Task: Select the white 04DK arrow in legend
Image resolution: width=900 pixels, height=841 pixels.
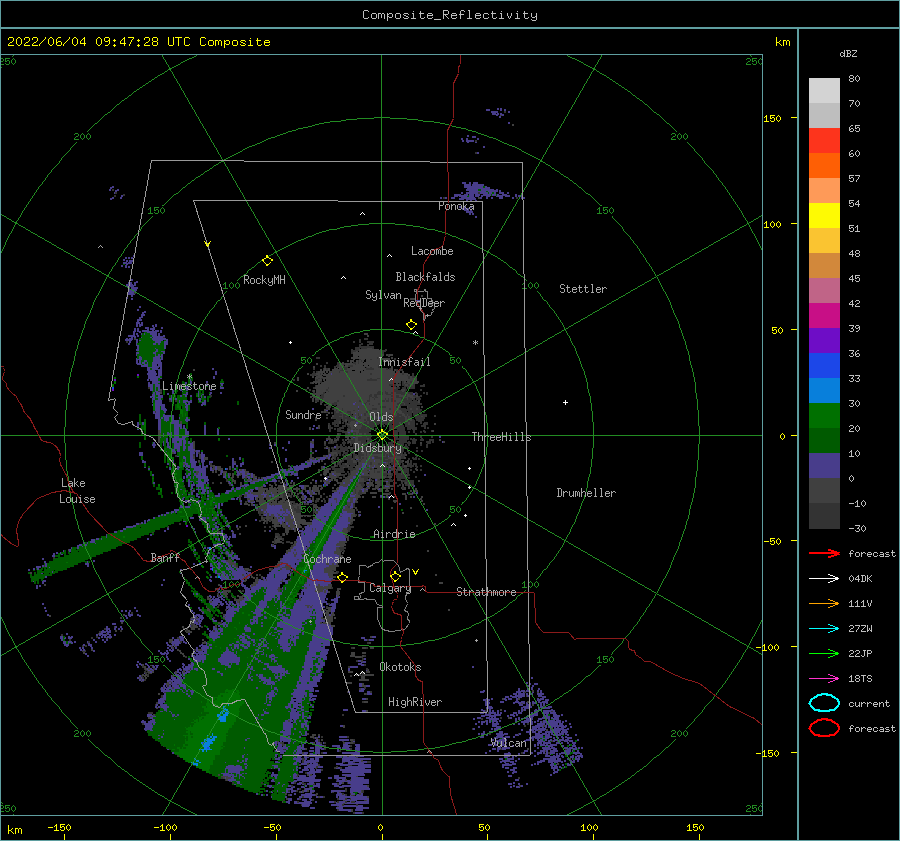Action: coord(824,579)
